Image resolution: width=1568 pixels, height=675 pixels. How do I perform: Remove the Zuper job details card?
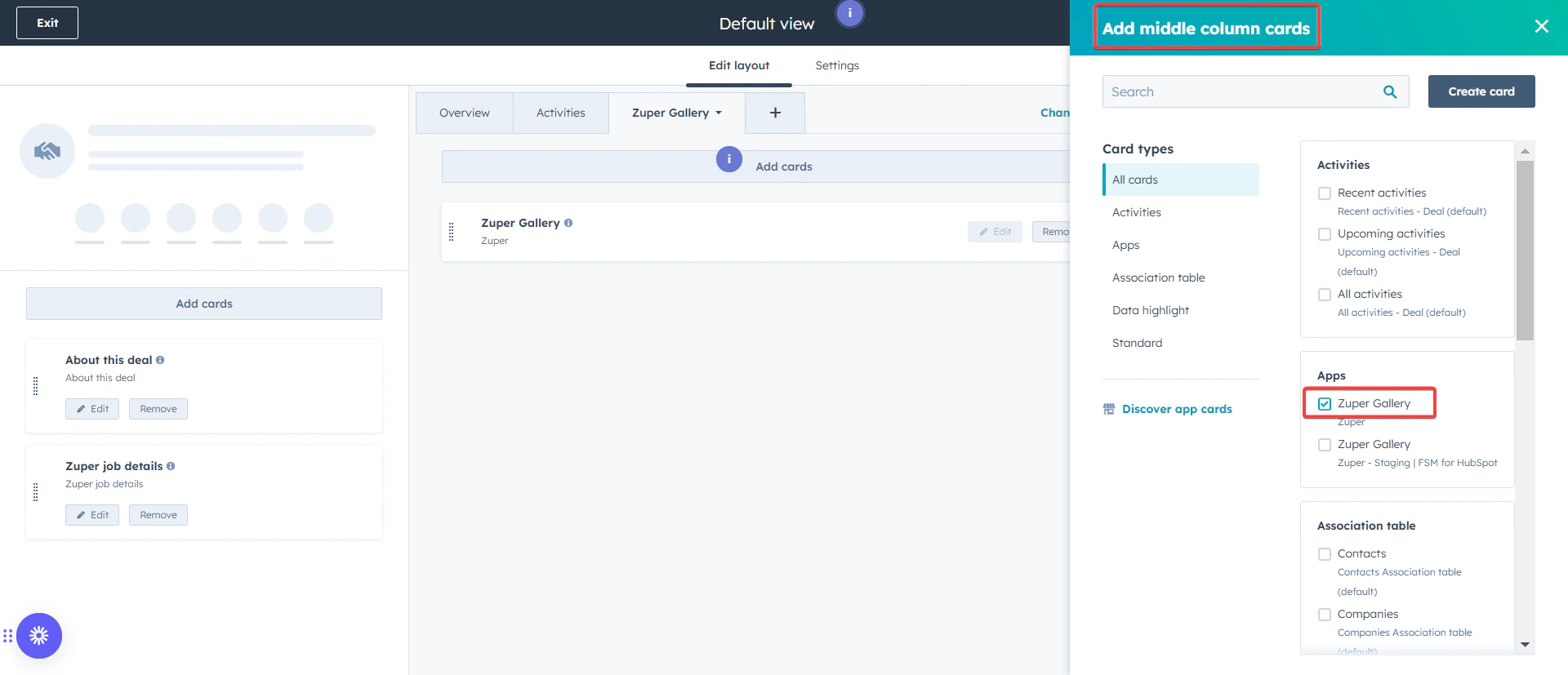158,515
